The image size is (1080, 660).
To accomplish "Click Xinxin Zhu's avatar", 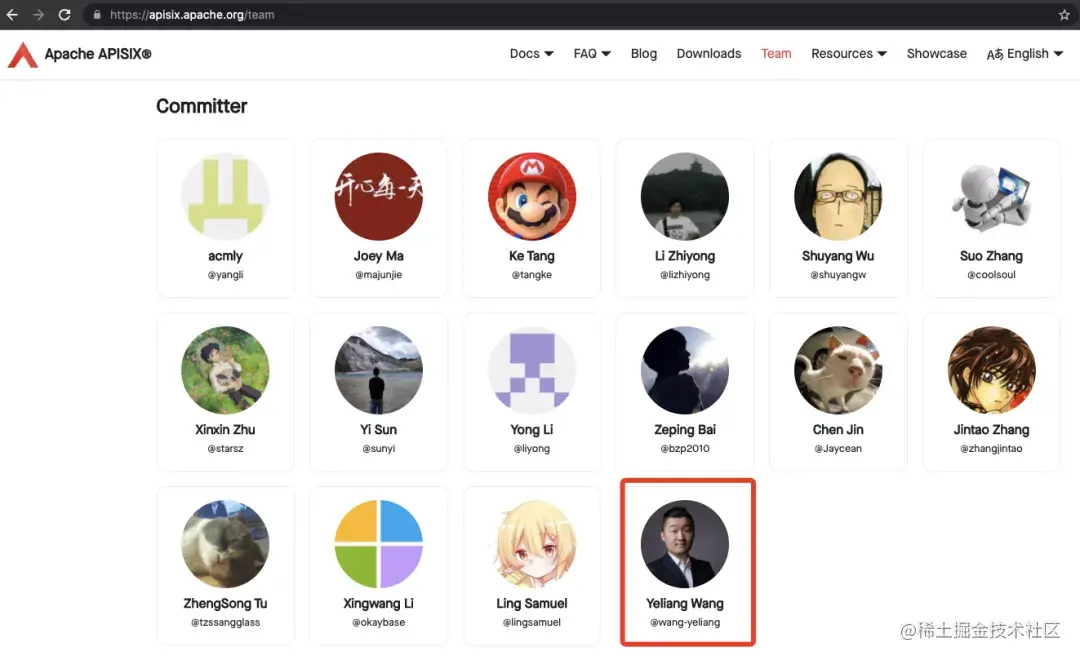I will (x=225, y=370).
